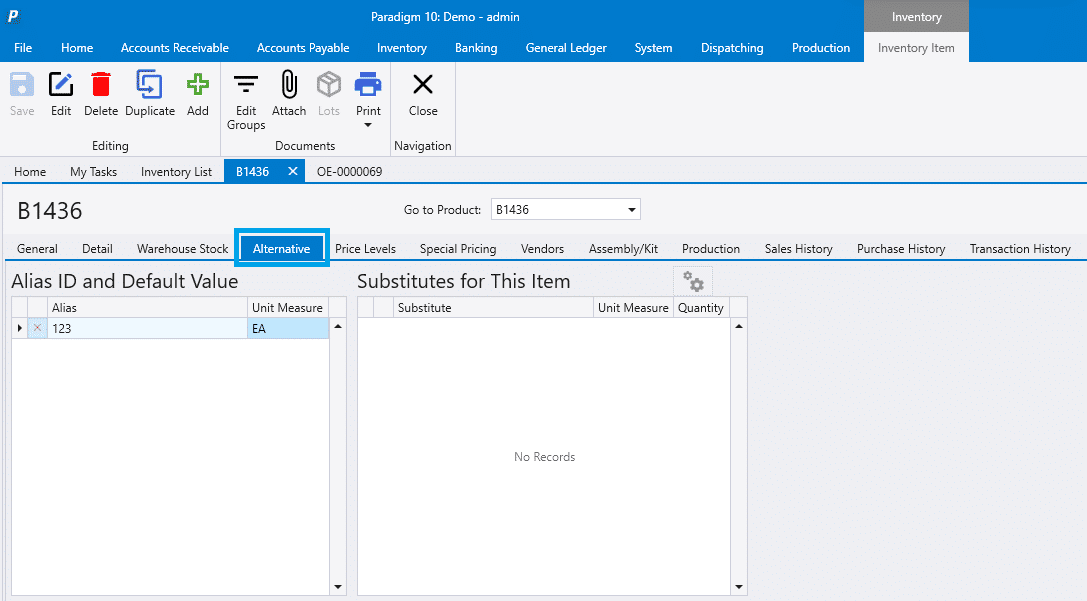1087x601 pixels.
Task: Open the Price Levels tab
Action: (365, 249)
